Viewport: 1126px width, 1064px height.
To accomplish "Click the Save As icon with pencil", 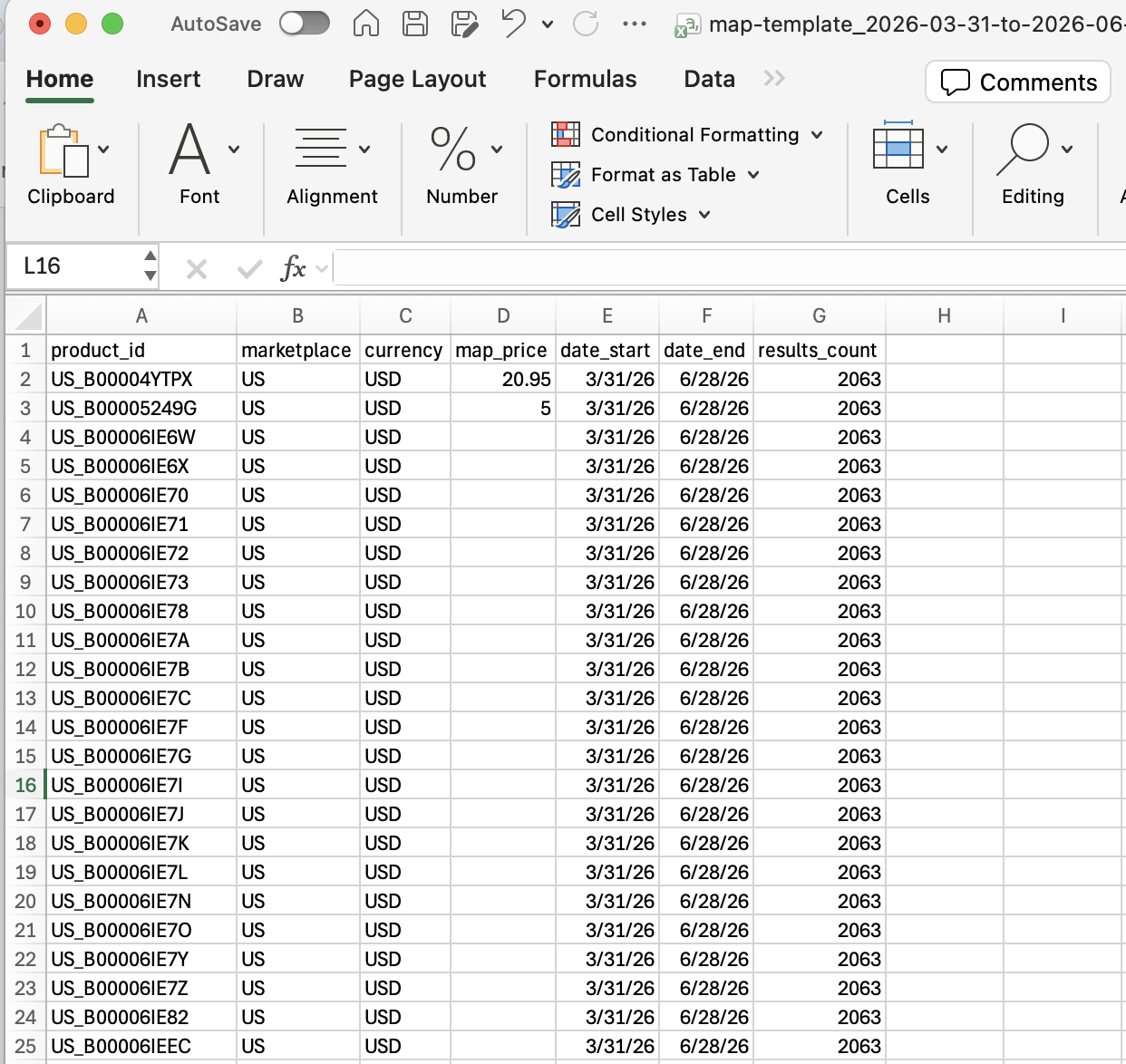I will coord(464,24).
